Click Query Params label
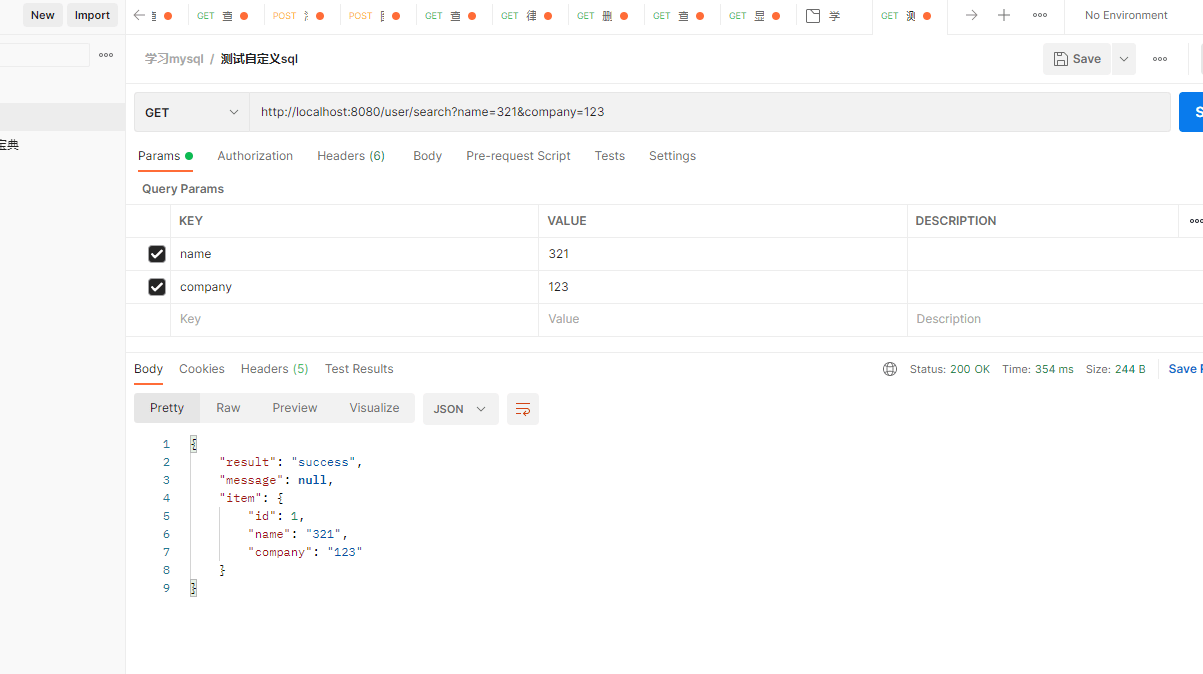This screenshot has width=1203, height=674. pos(183,189)
